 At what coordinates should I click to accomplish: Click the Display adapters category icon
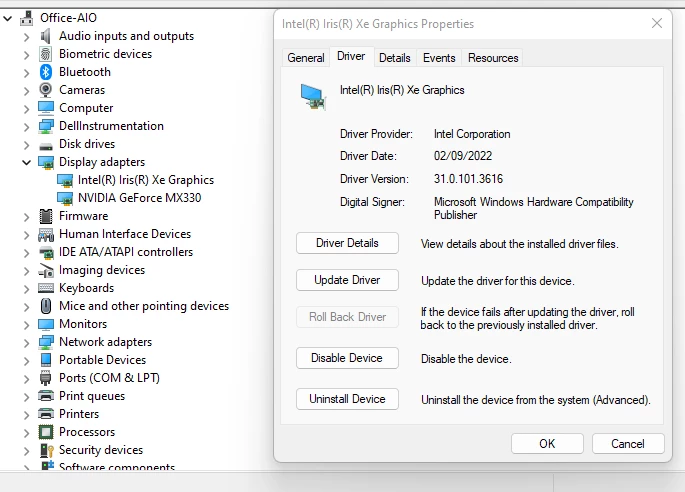click(45, 162)
